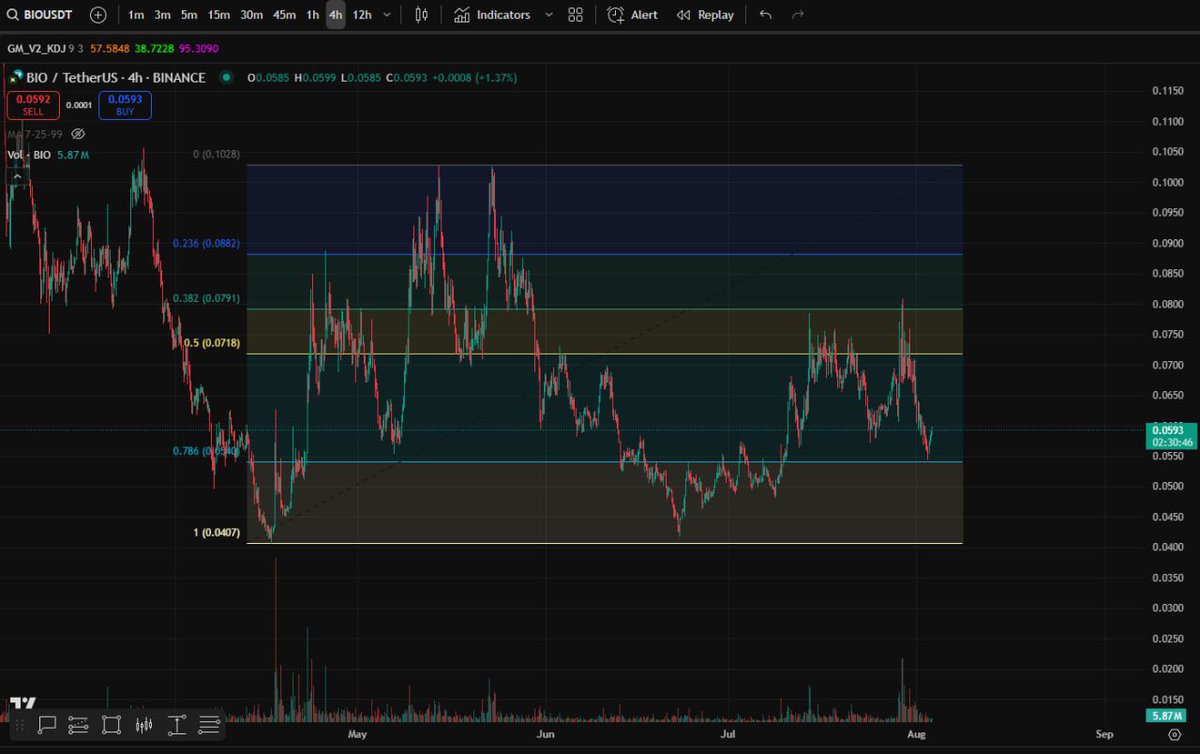Choose the active 4h timeframe
This screenshot has height=754, width=1200.
pos(336,15)
